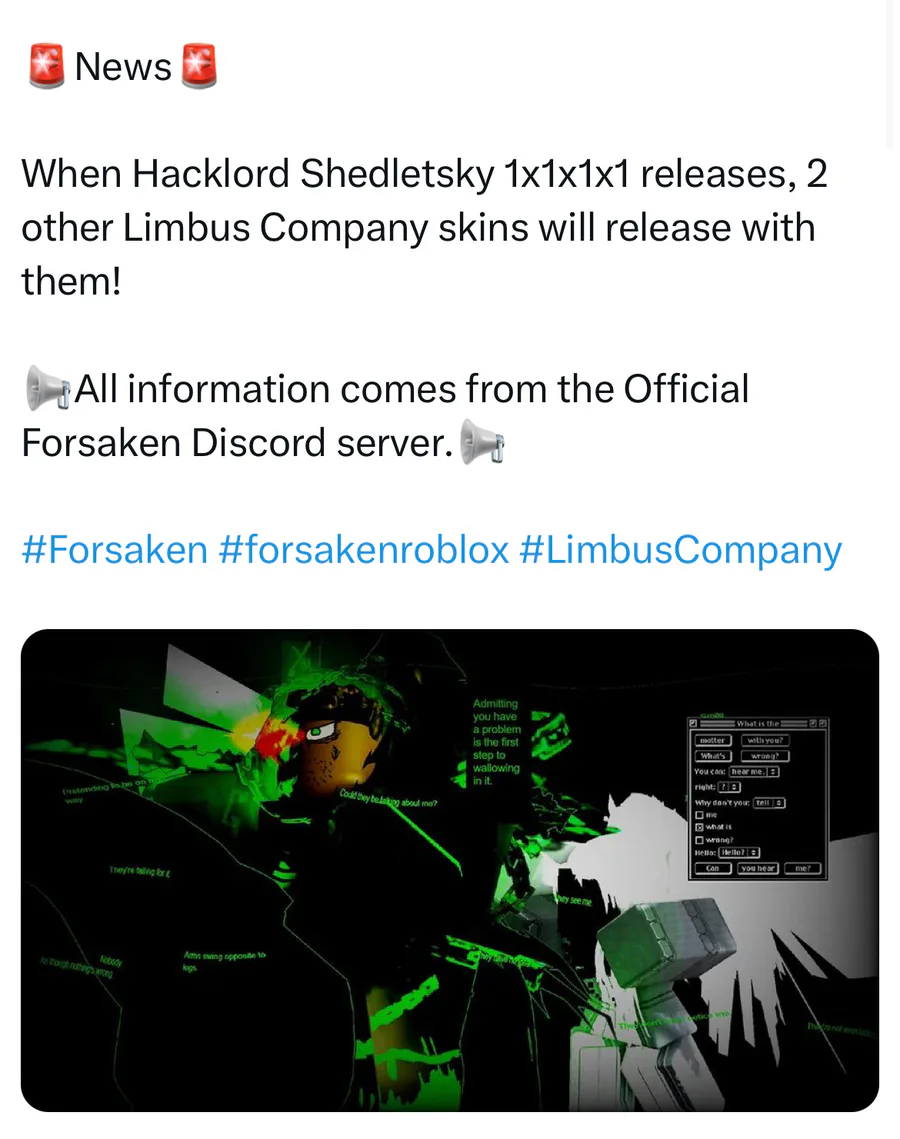The image size is (900, 1139).
Task: Click the megaphone emoji after 'server.'
Action: (x=482, y=442)
